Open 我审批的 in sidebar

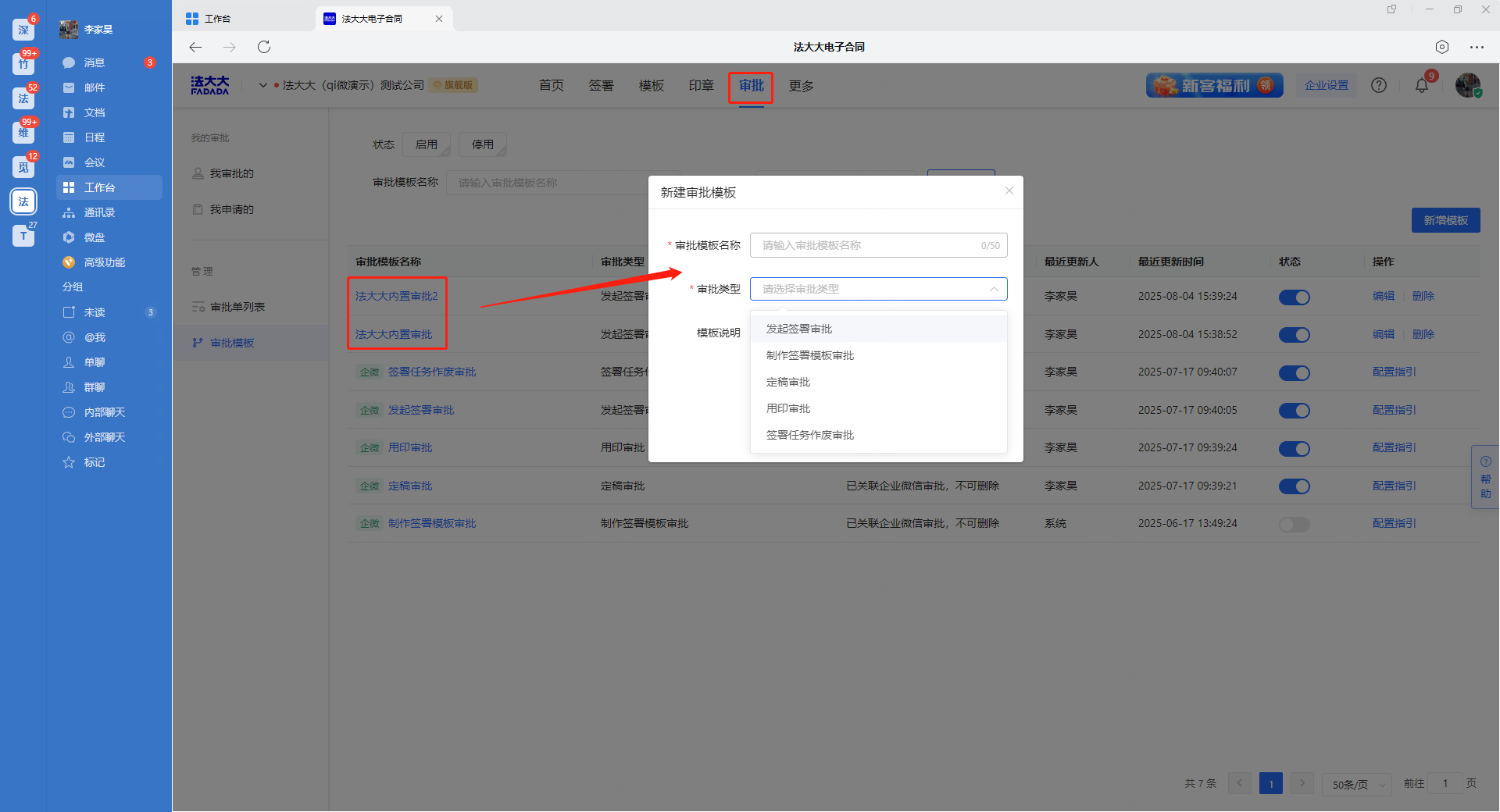(x=231, y=173)
